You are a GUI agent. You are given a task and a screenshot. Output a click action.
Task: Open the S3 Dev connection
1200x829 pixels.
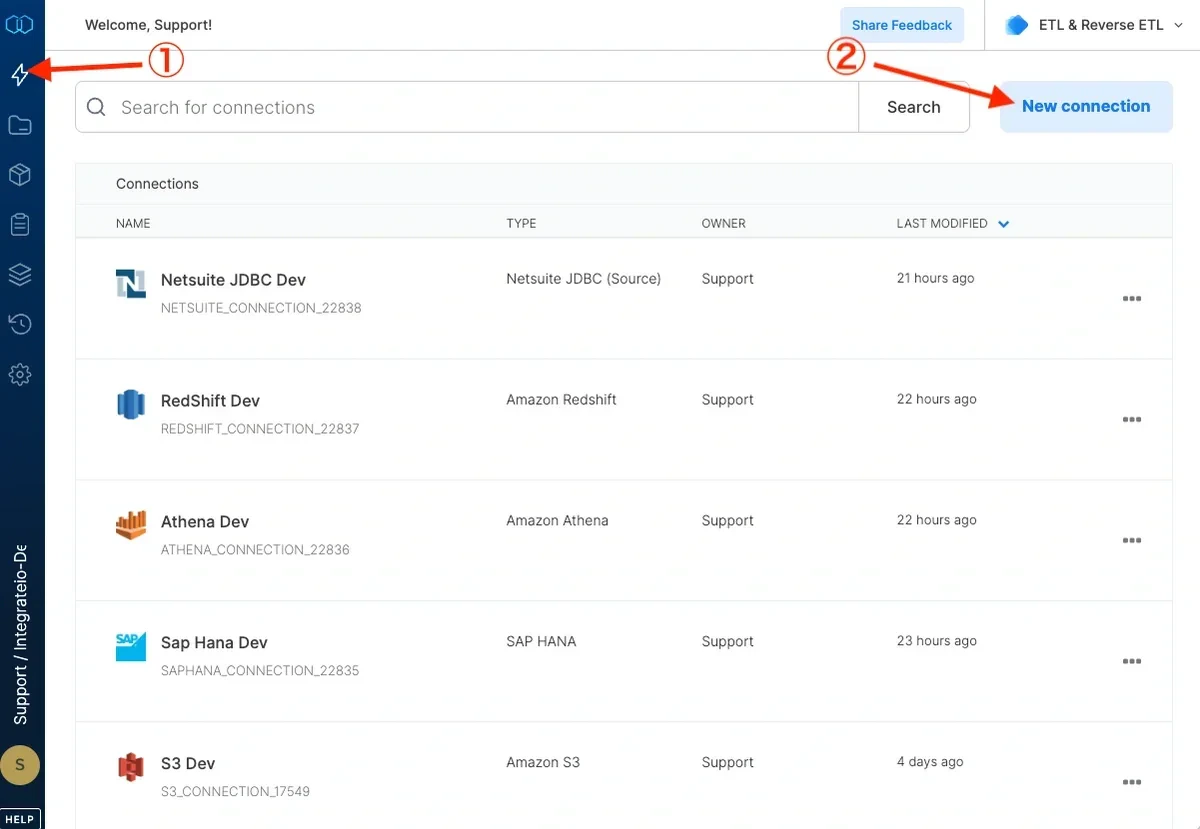tap(188, 764)
